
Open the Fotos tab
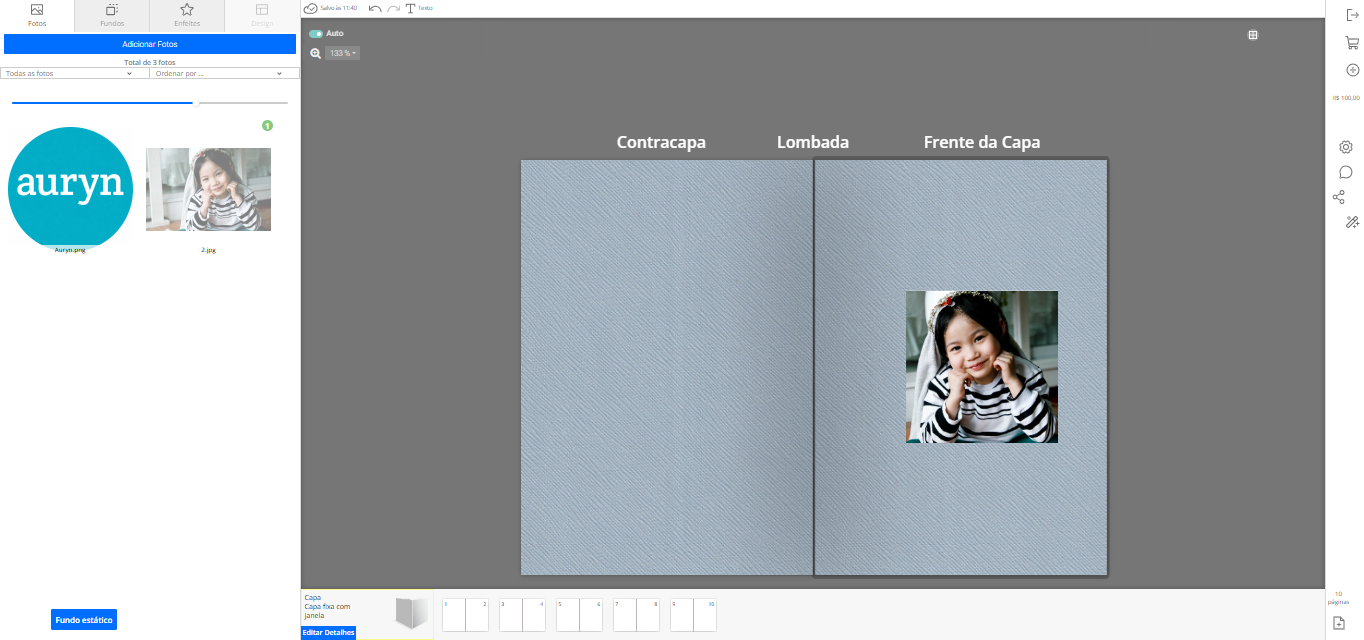[37, 14]
